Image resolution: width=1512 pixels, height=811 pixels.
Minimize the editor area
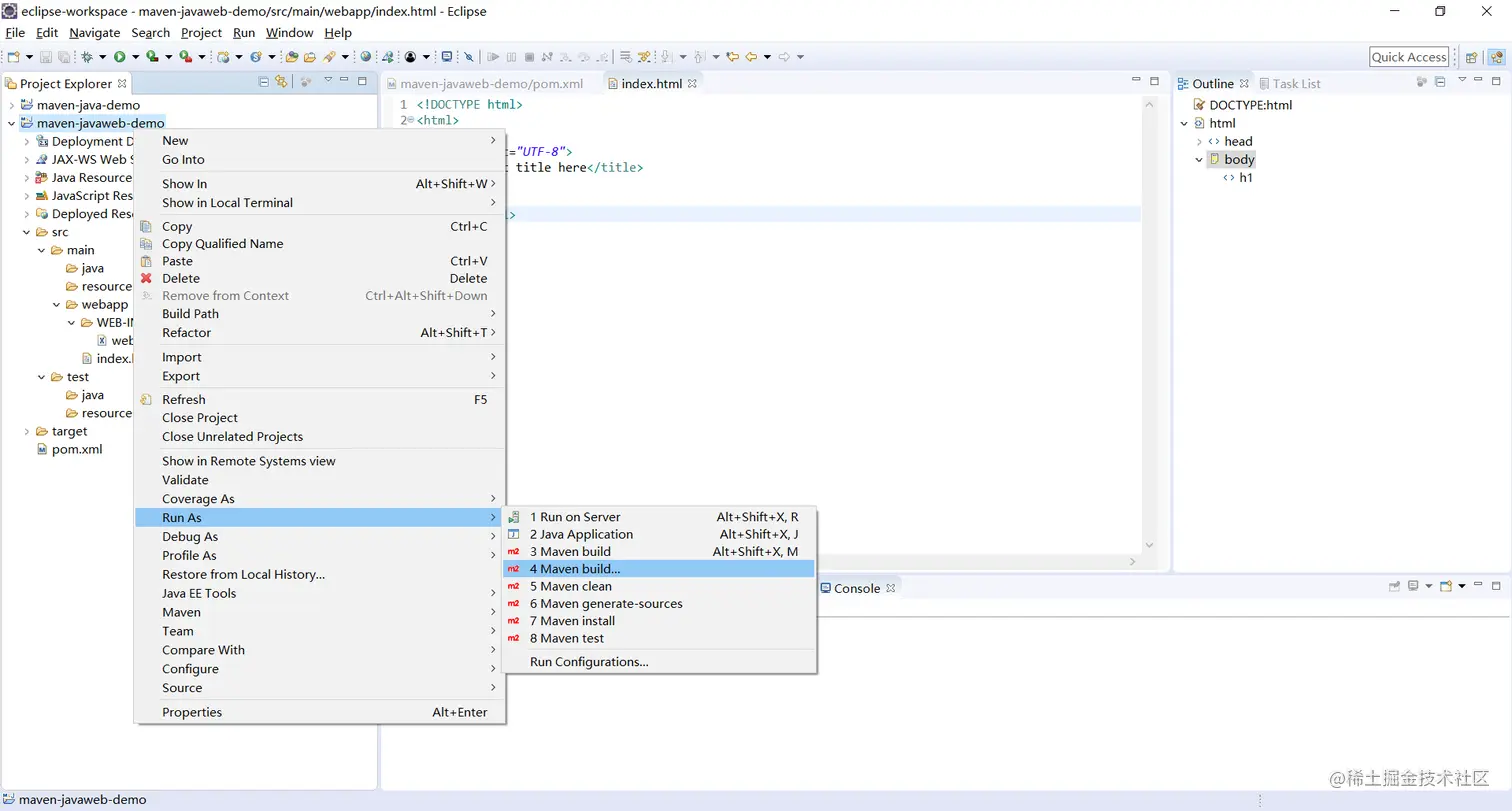tap(1136, 80)
